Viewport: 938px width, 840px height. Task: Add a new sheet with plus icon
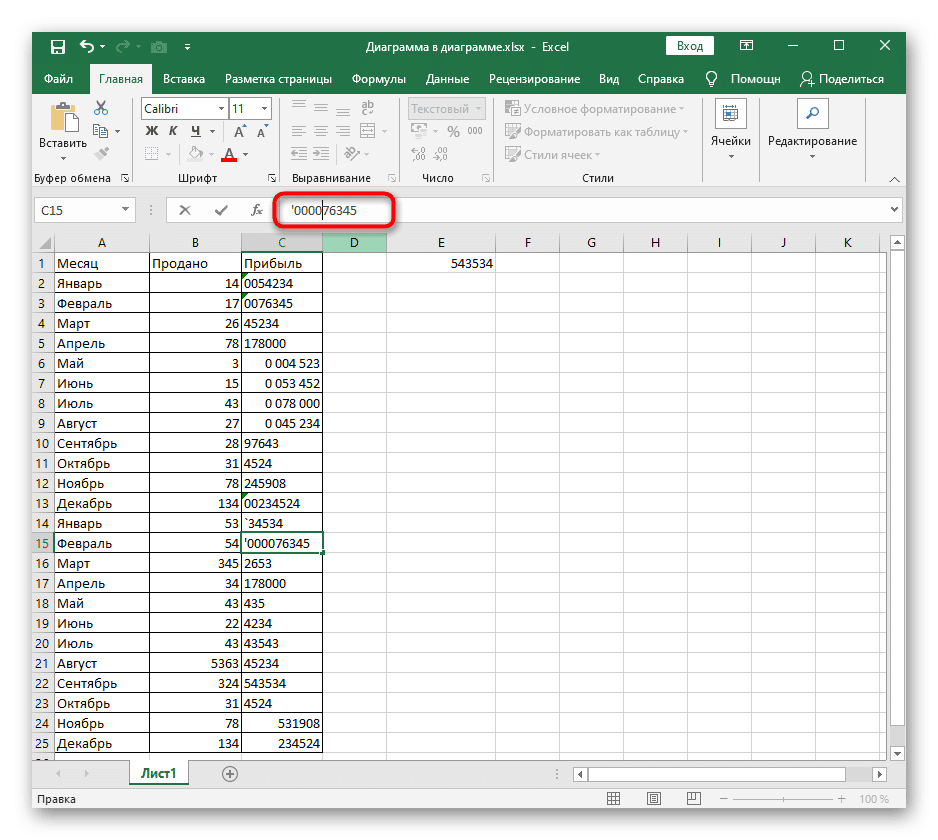230,773
